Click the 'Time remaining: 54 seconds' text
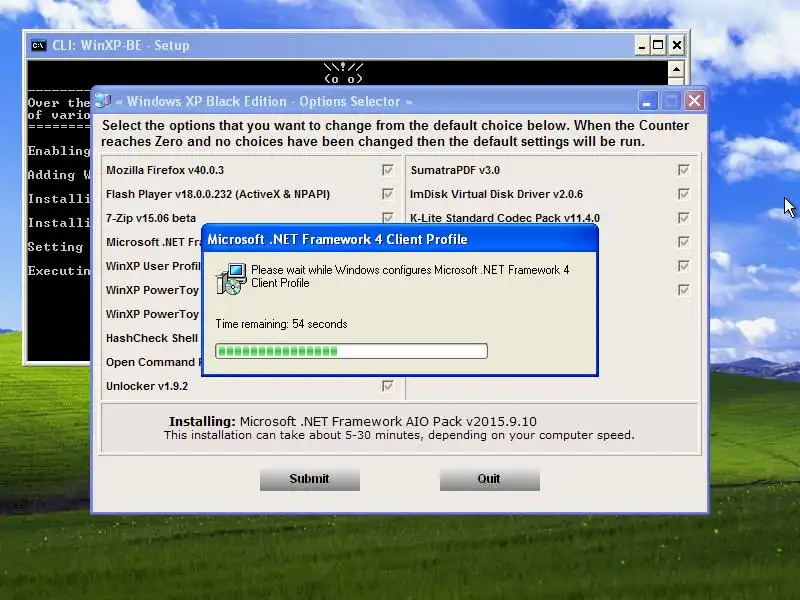The width and height of the screenshot is (800, 600). [281, 324]
